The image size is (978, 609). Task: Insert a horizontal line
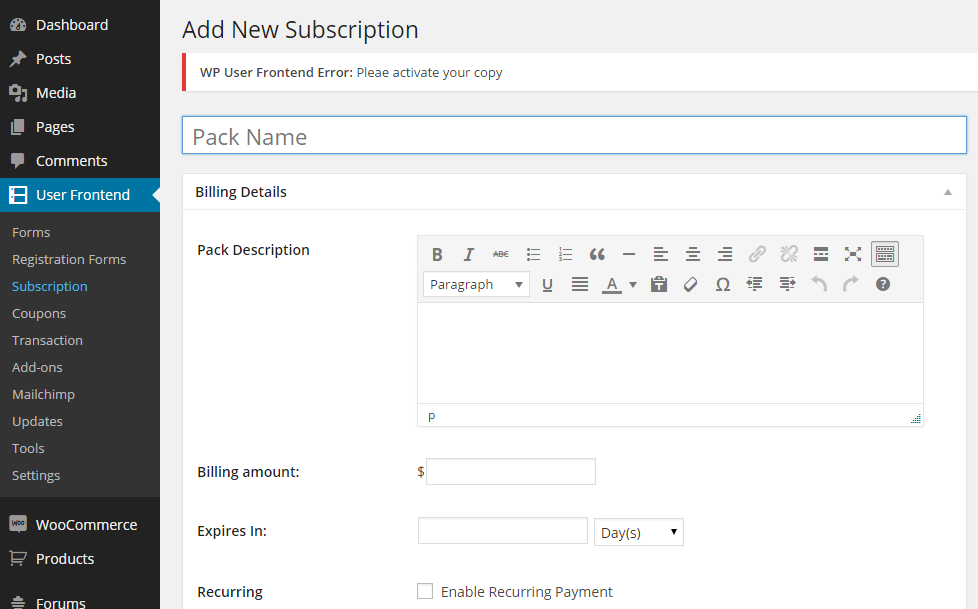[629, 254]
